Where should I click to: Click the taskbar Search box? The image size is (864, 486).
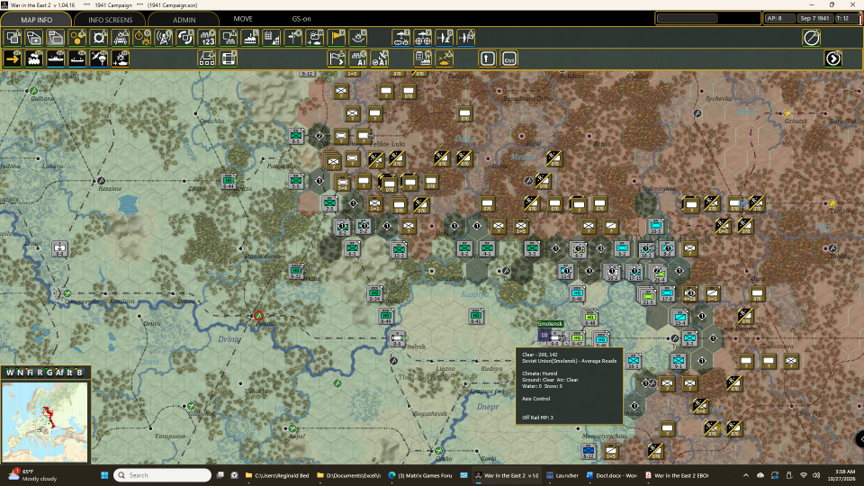click(163, 475)
